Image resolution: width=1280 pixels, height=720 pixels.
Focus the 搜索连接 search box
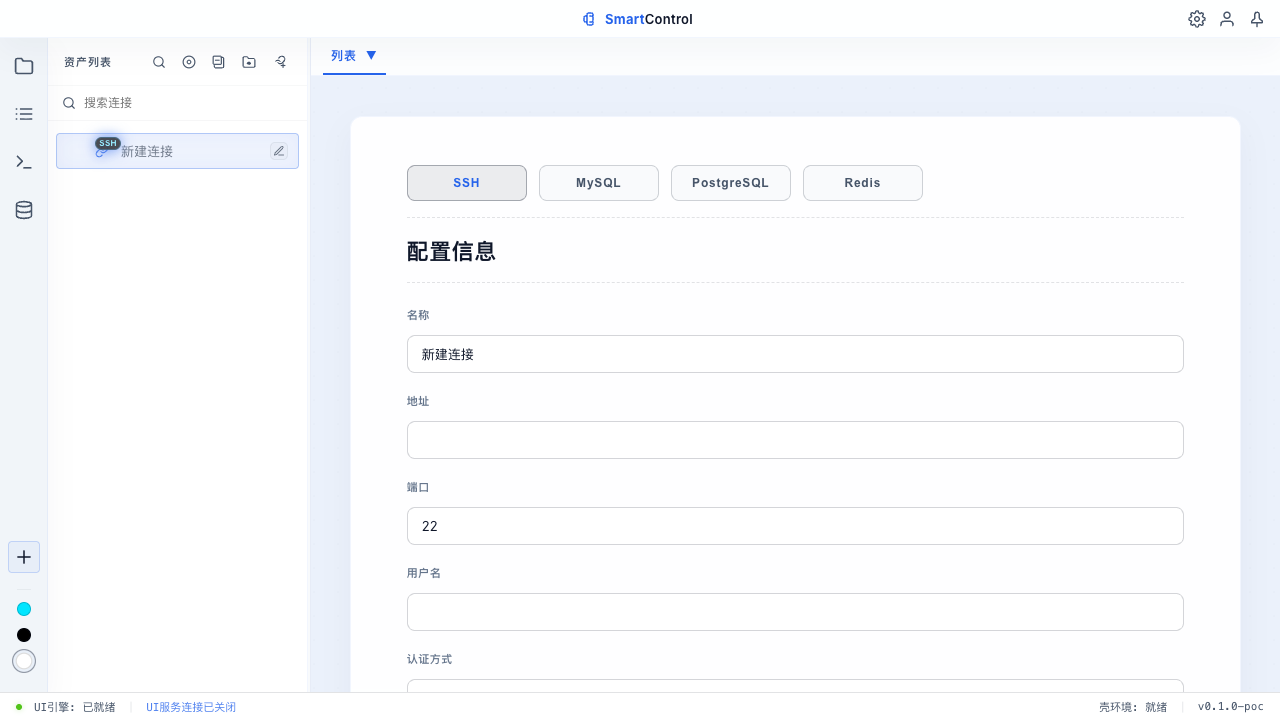(178, 103)
